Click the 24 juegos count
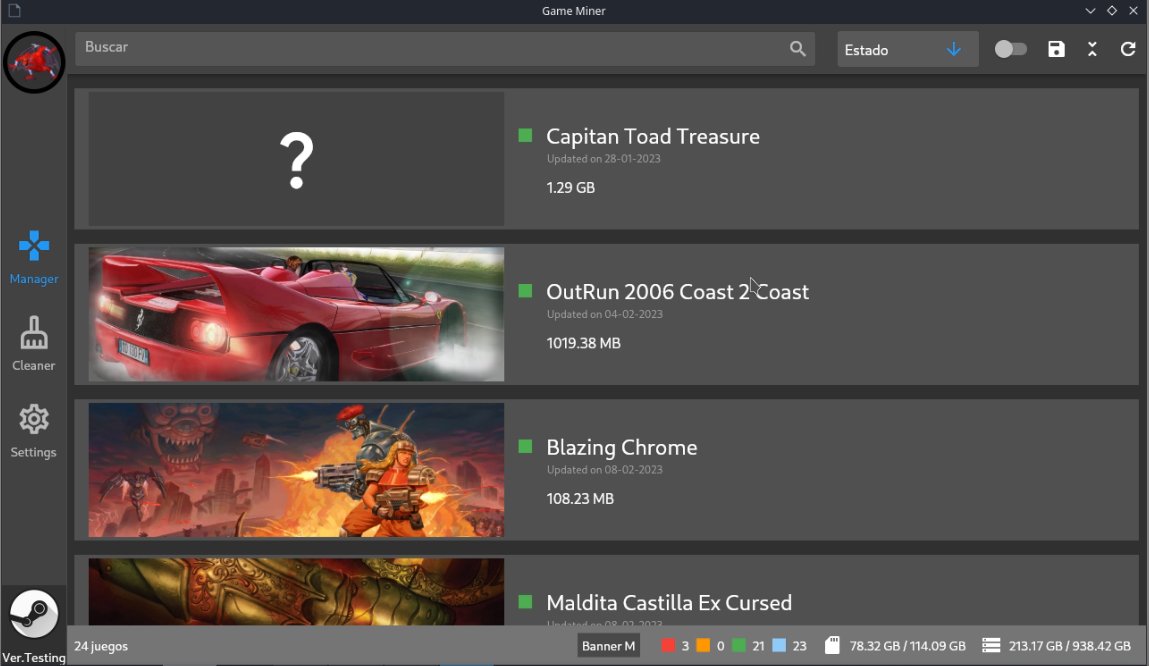 click(x=101, y=646)
